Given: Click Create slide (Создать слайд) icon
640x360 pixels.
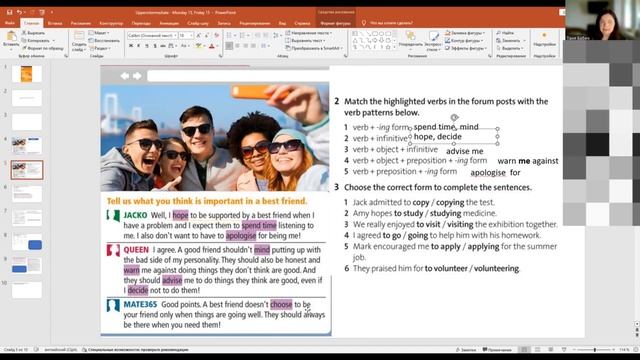Looking at the screenshot, I should pyautogui.click(x=79, y=37).
